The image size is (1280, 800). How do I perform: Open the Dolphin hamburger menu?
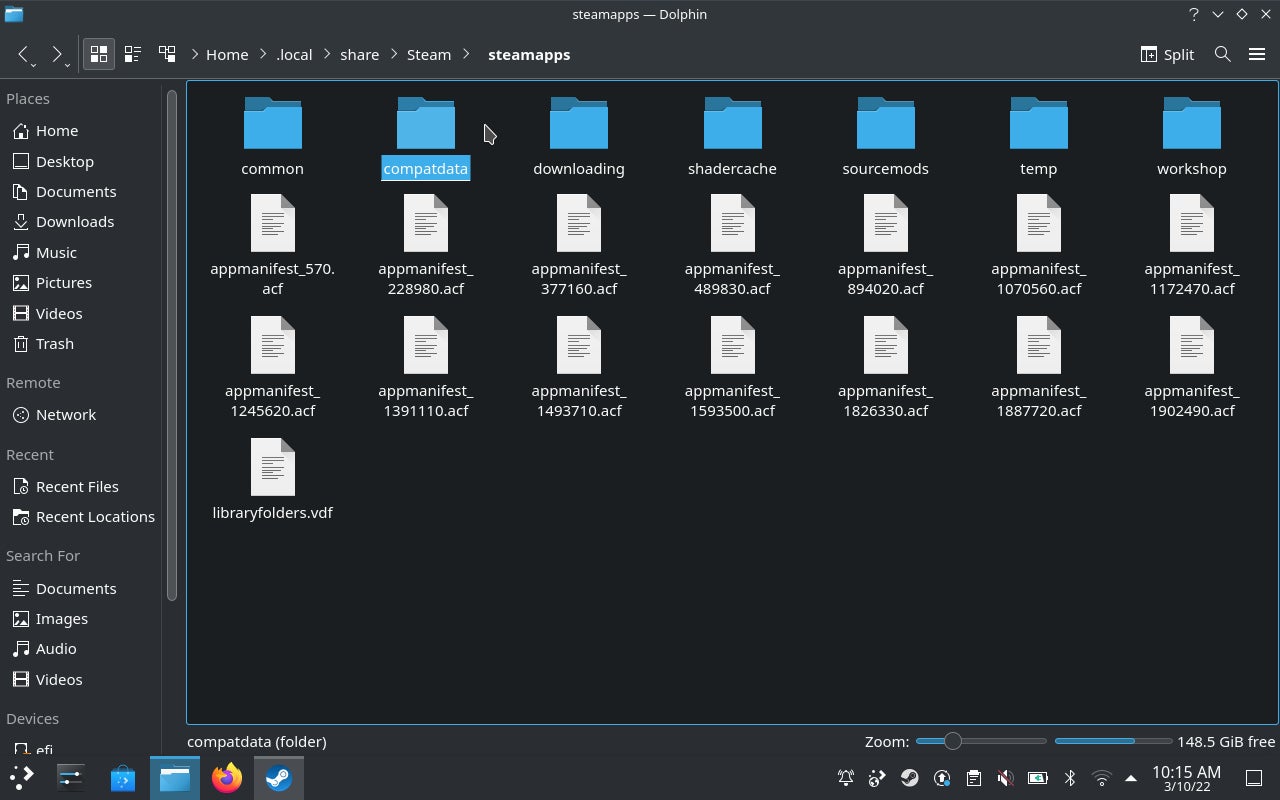click(1257, 54)
